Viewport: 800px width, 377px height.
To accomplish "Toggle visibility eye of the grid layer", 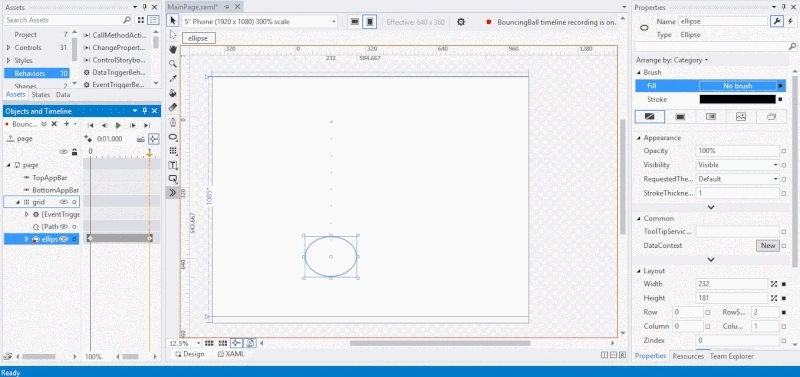I will 64,202.
